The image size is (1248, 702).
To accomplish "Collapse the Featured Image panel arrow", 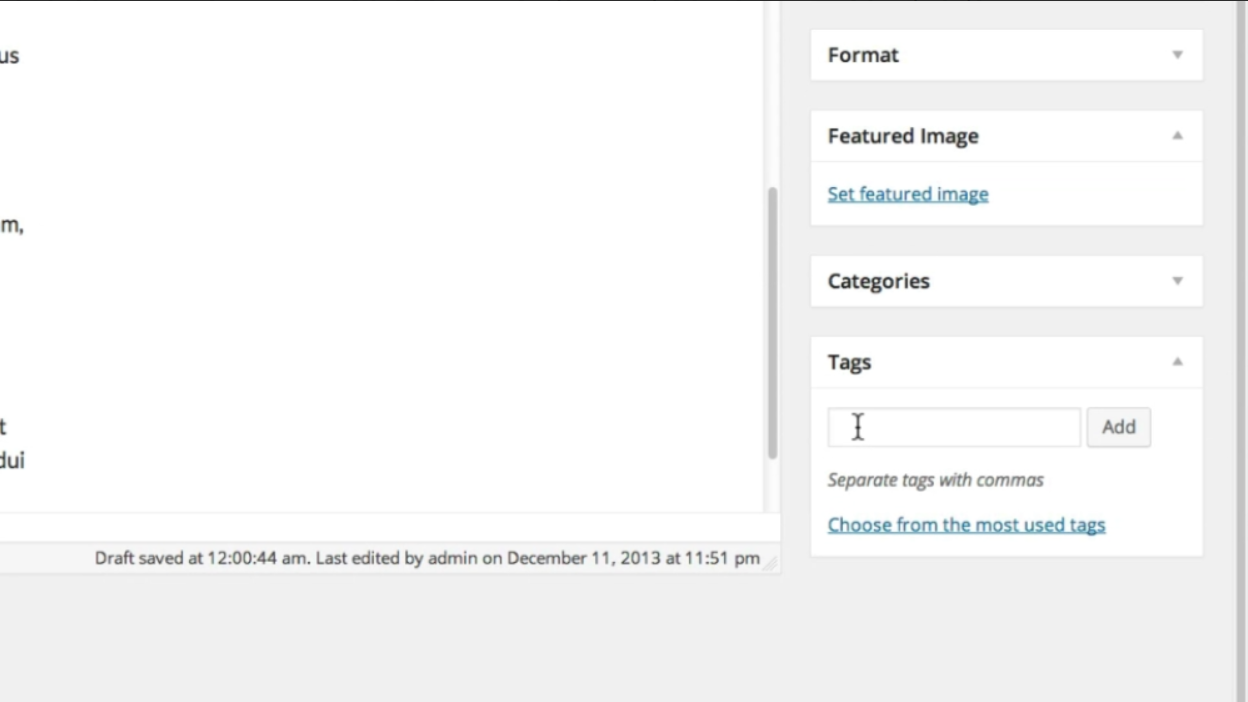I will pyautogui.click(x=1177, y=136).
